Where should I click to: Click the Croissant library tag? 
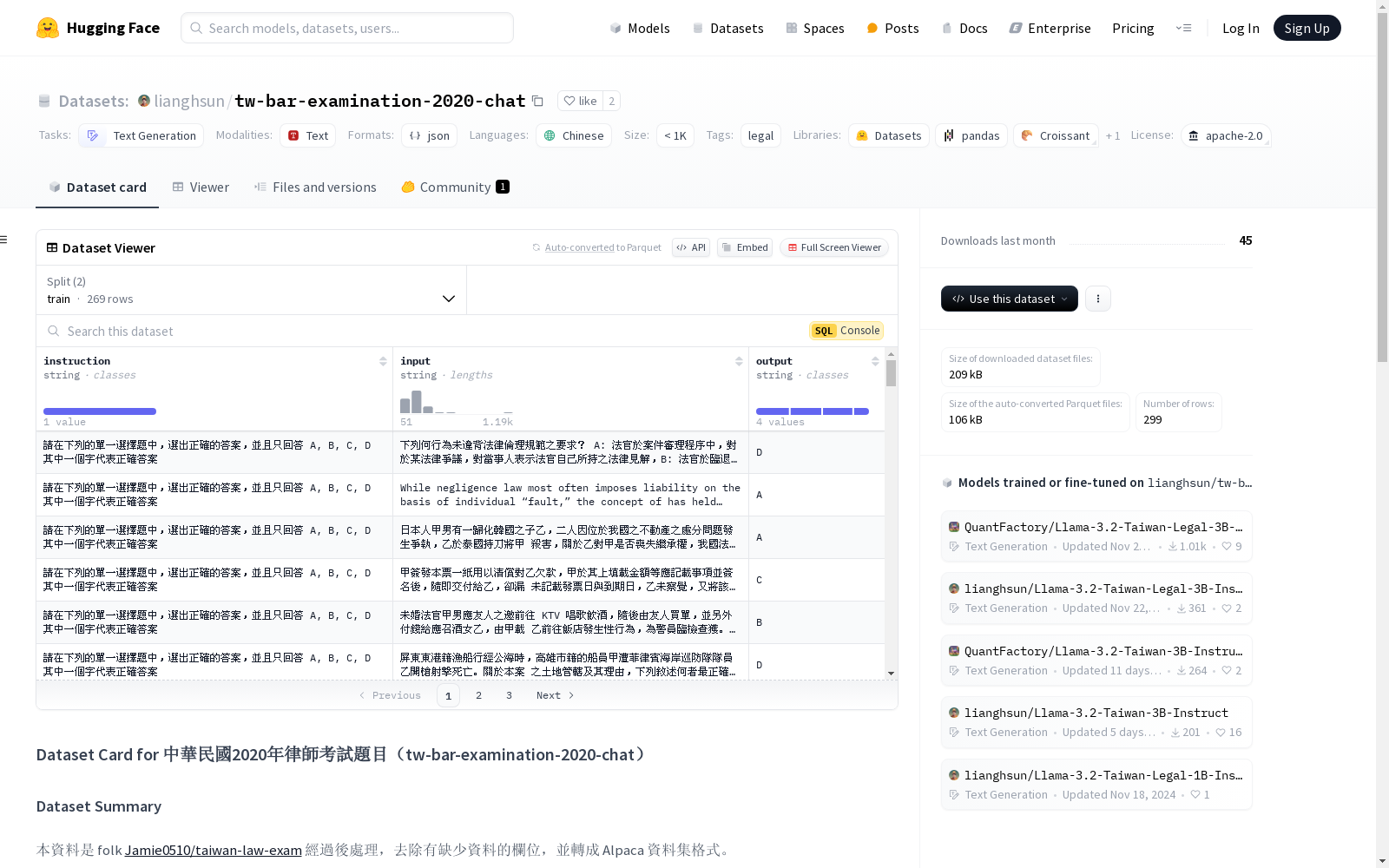pos(1056,135)
